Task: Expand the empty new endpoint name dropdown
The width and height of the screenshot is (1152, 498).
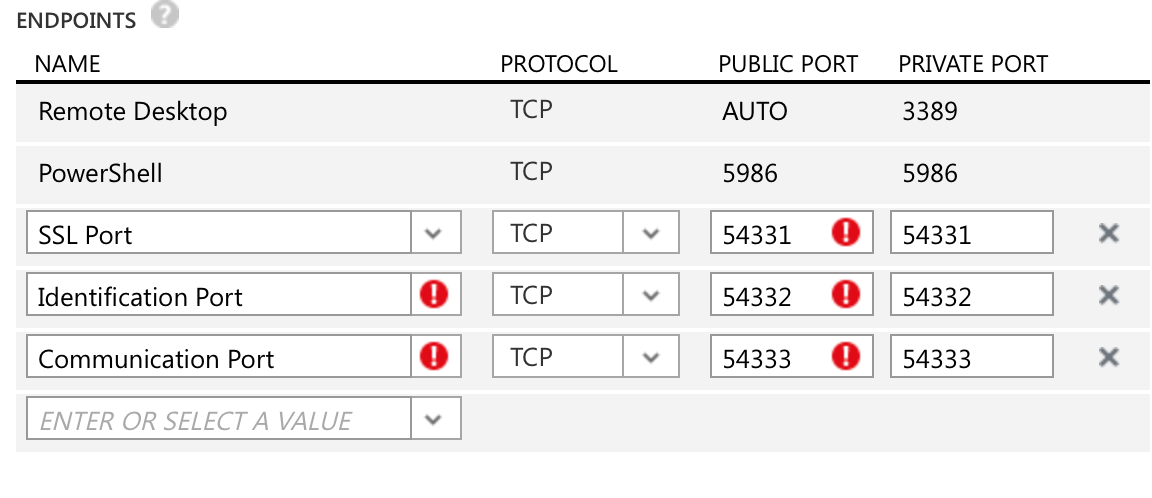Action: [436, 419]
